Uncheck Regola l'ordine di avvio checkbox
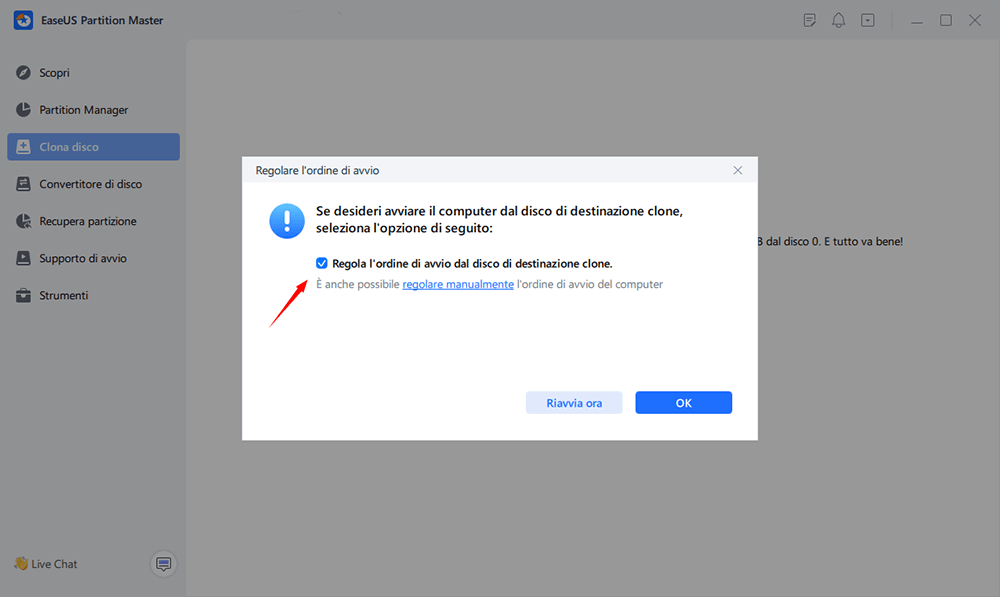The height and width of the screenshot is (597, 1000). point(321,263)
